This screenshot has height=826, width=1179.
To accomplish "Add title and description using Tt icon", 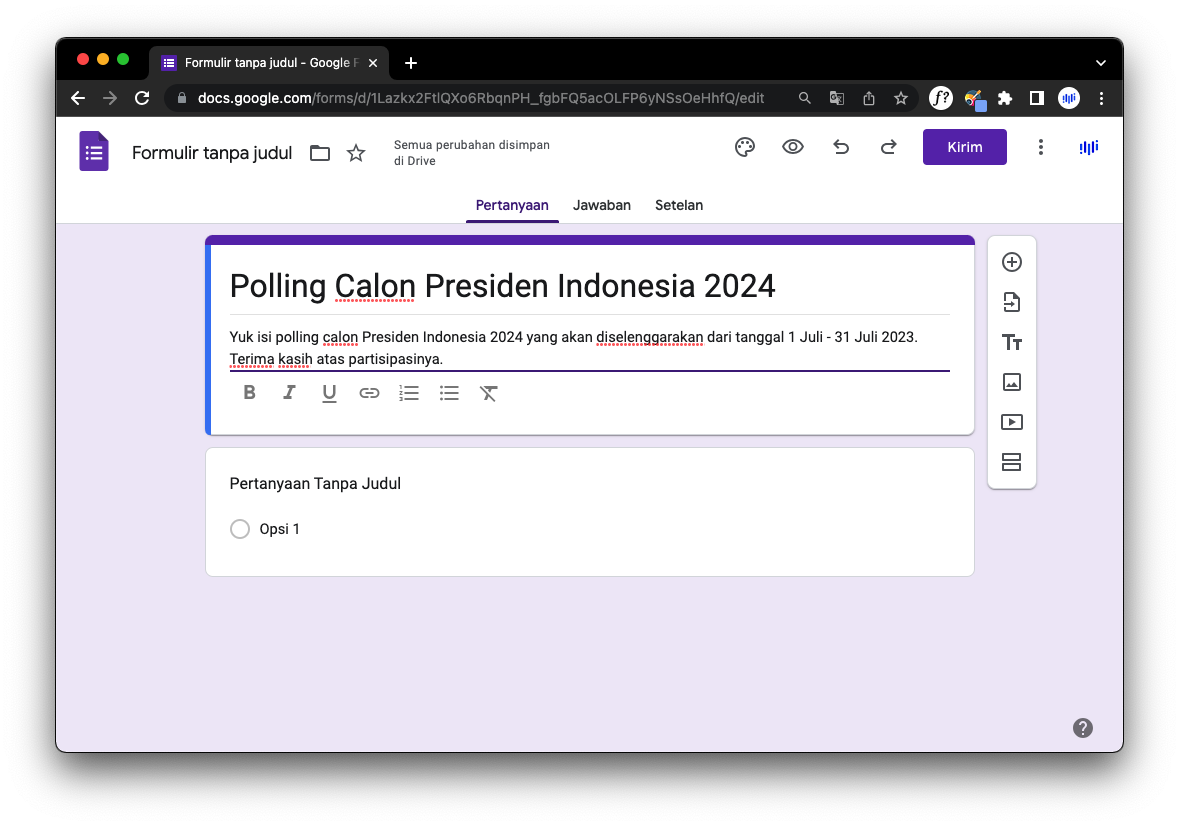I will (1011, 342).
